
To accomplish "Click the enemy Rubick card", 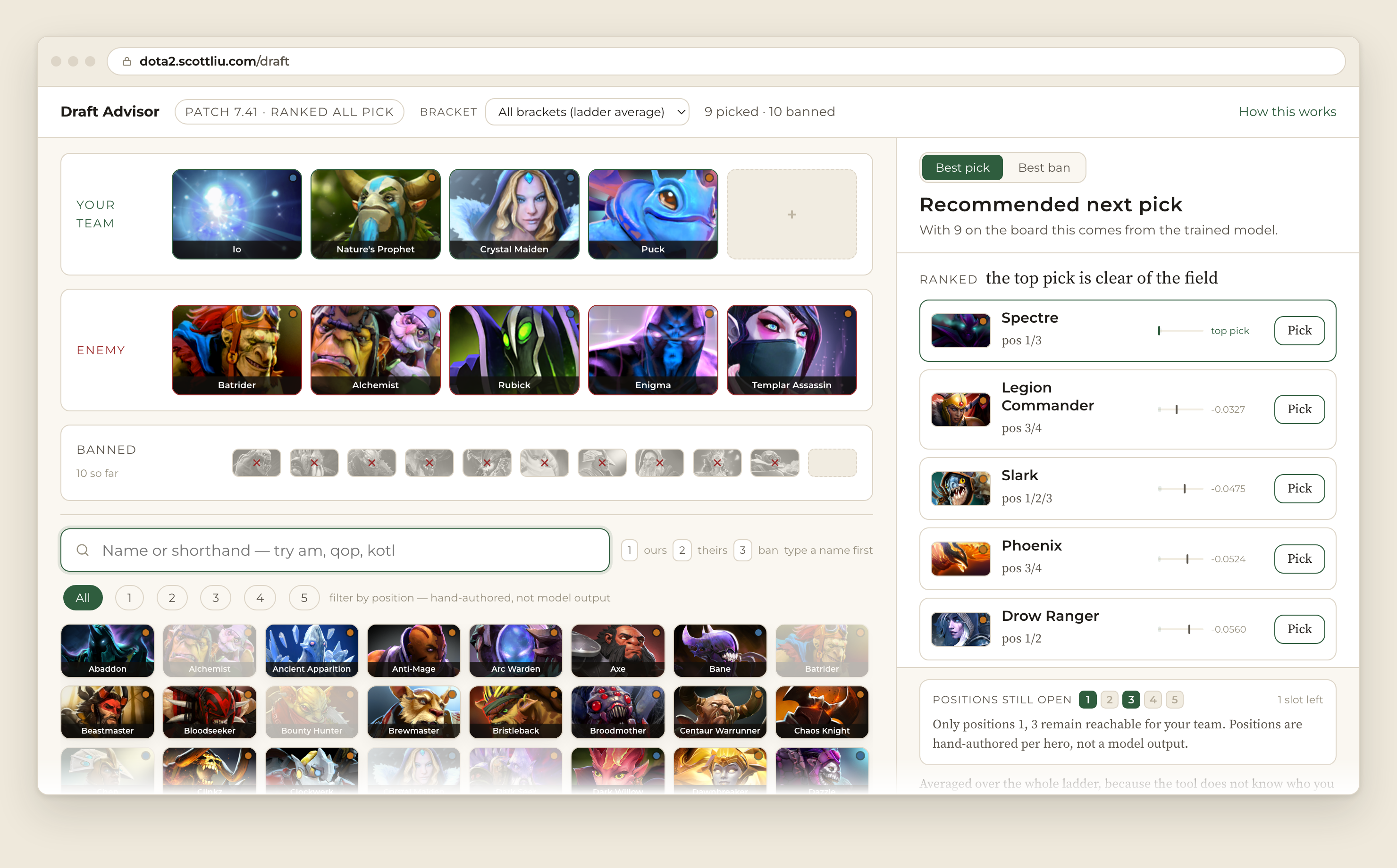I will [514, 350].
